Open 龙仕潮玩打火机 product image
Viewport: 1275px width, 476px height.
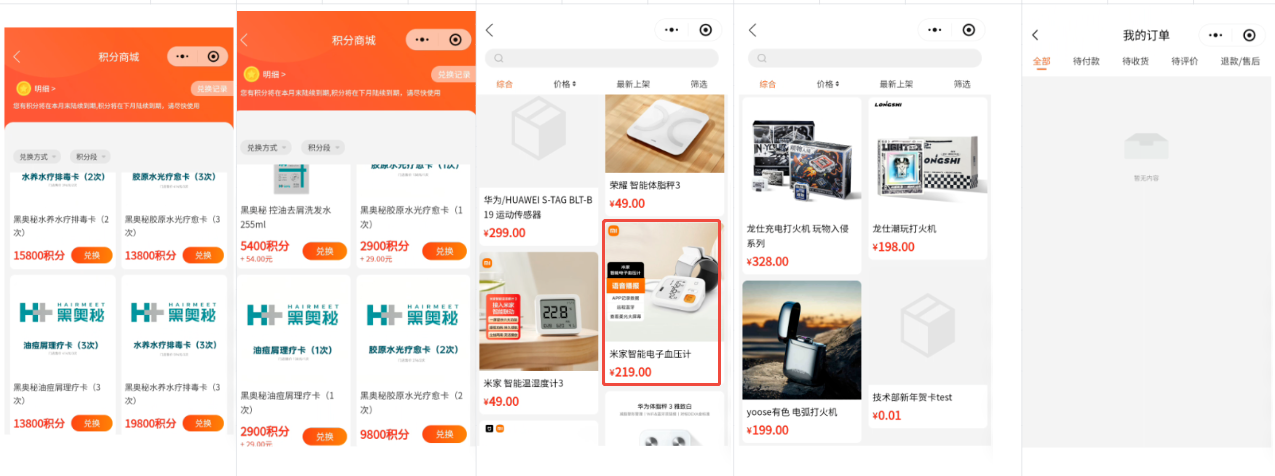coord(927,157)
